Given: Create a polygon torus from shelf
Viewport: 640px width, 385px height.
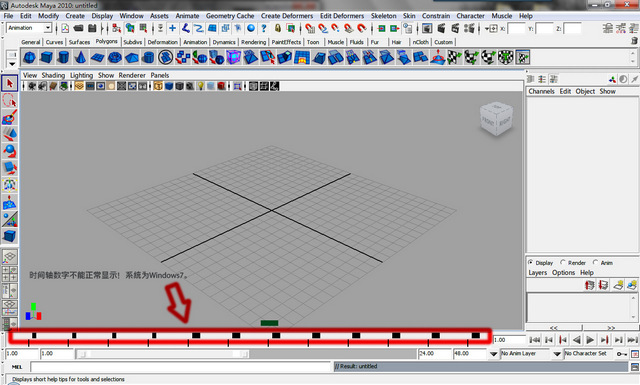Looking at the screenshot, I should pyautogui.click(x=115, y=58).
